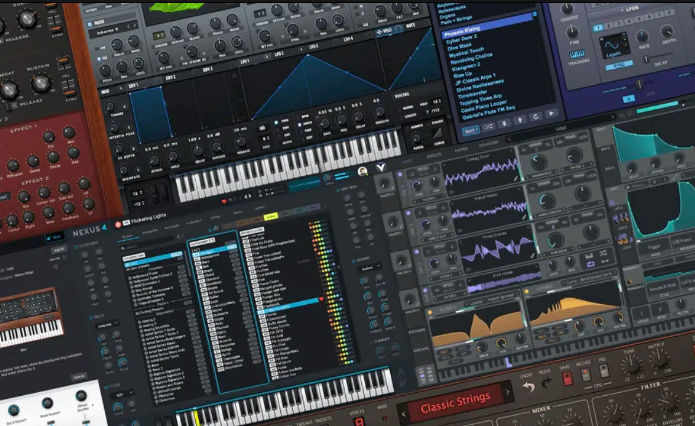This screenshot has height=426, width=695.
Task: Click the UNDO arrow icon
Action: pos(528,387)
